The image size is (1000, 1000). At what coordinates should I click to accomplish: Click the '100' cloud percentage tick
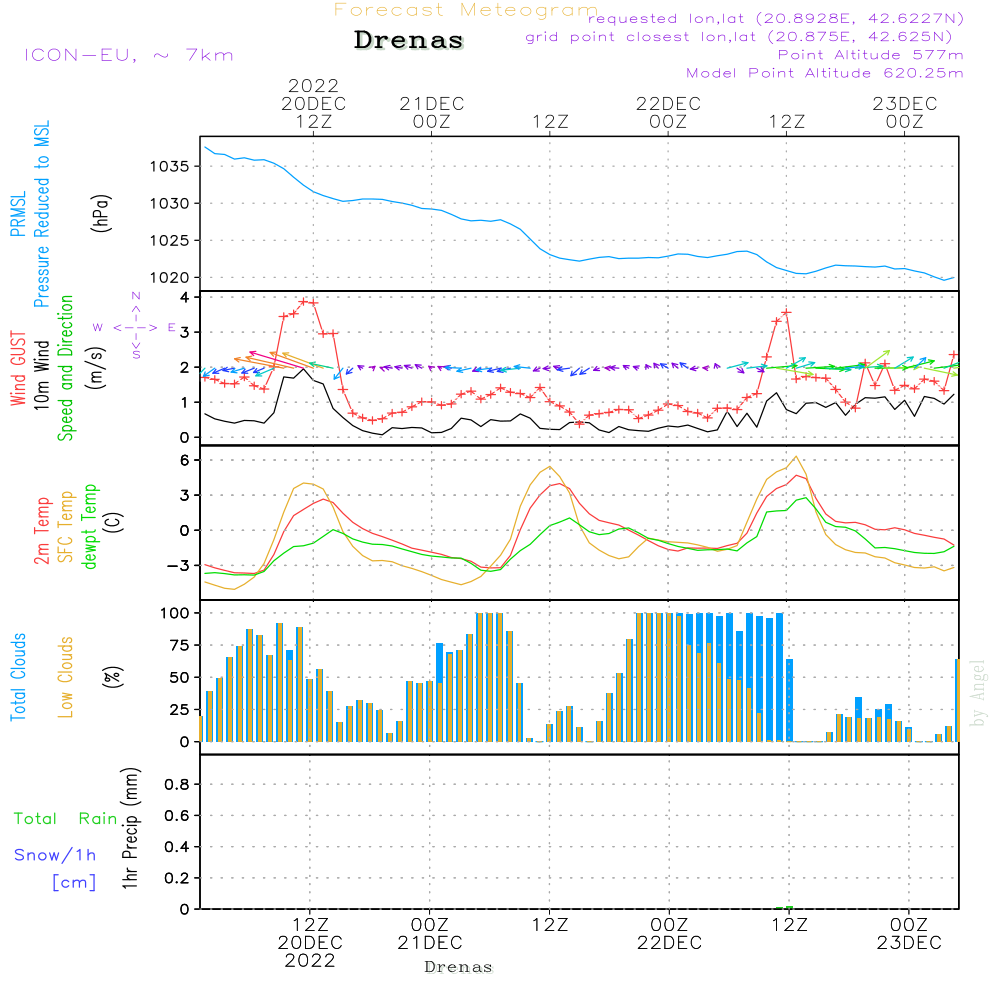(x=175, y=614)
